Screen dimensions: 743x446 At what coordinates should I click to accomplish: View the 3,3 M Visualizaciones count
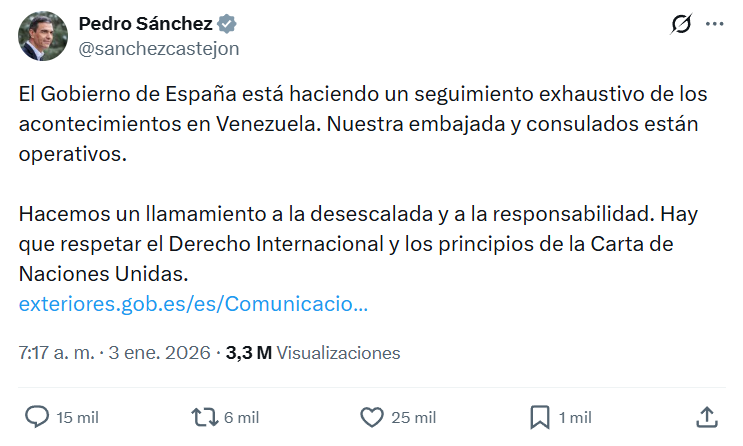(313, 353)
